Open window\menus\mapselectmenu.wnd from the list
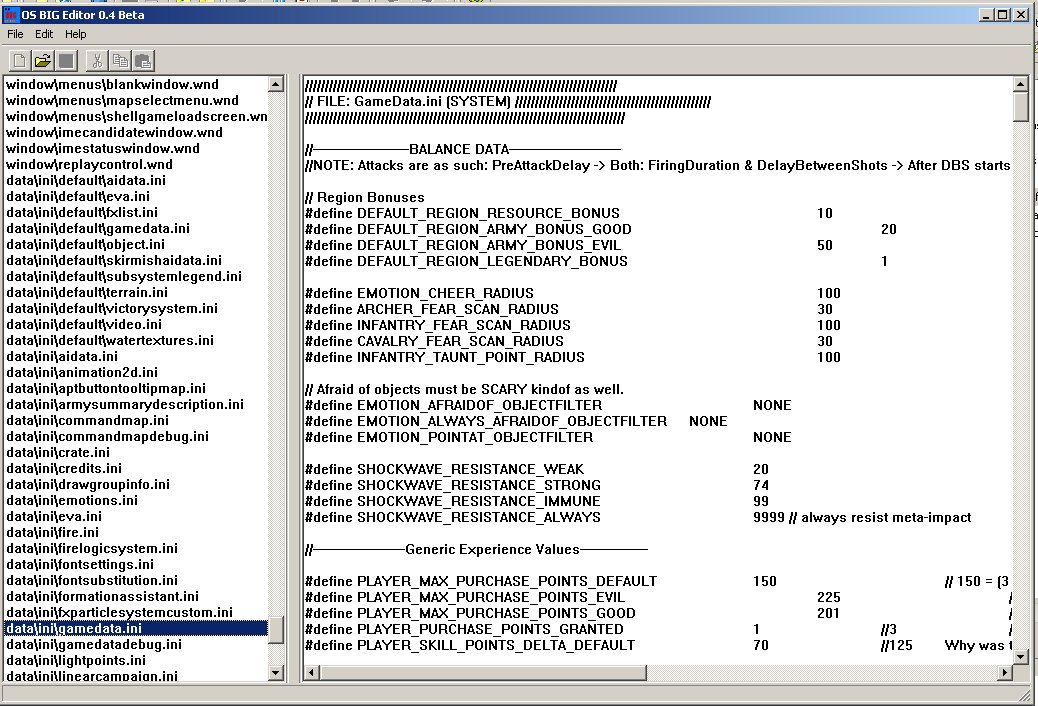The image size is (1038, 706). pyautogui.click(x=122, y=101)
